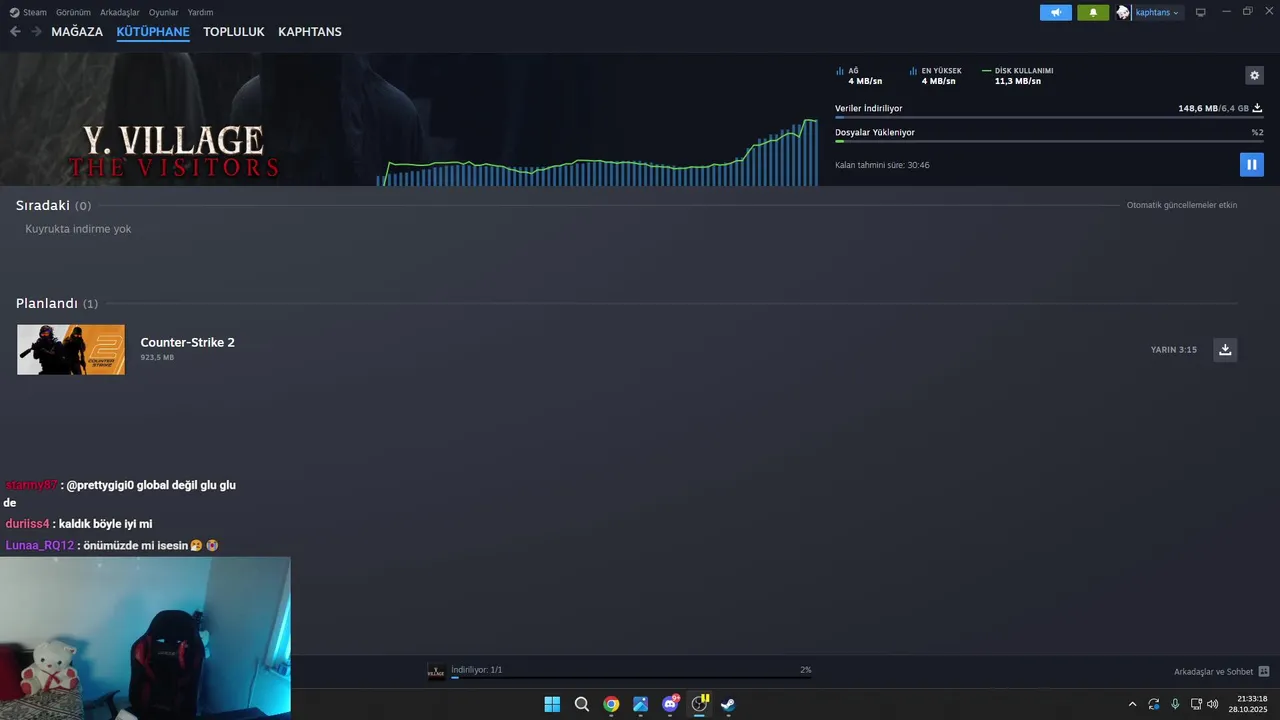Open OBS Studio from the taskbar

pyautogui.click(x=699, y=704)
